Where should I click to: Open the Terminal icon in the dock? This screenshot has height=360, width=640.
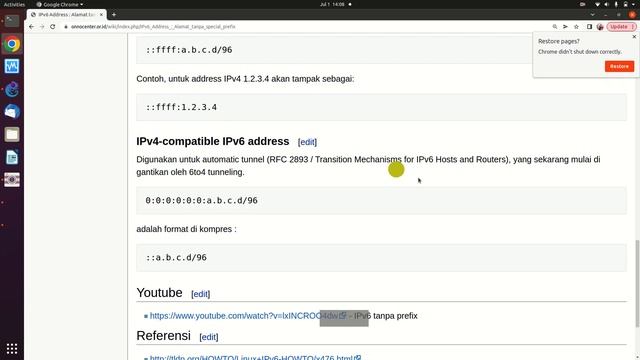pyautogui.click(x=12, y=21)
